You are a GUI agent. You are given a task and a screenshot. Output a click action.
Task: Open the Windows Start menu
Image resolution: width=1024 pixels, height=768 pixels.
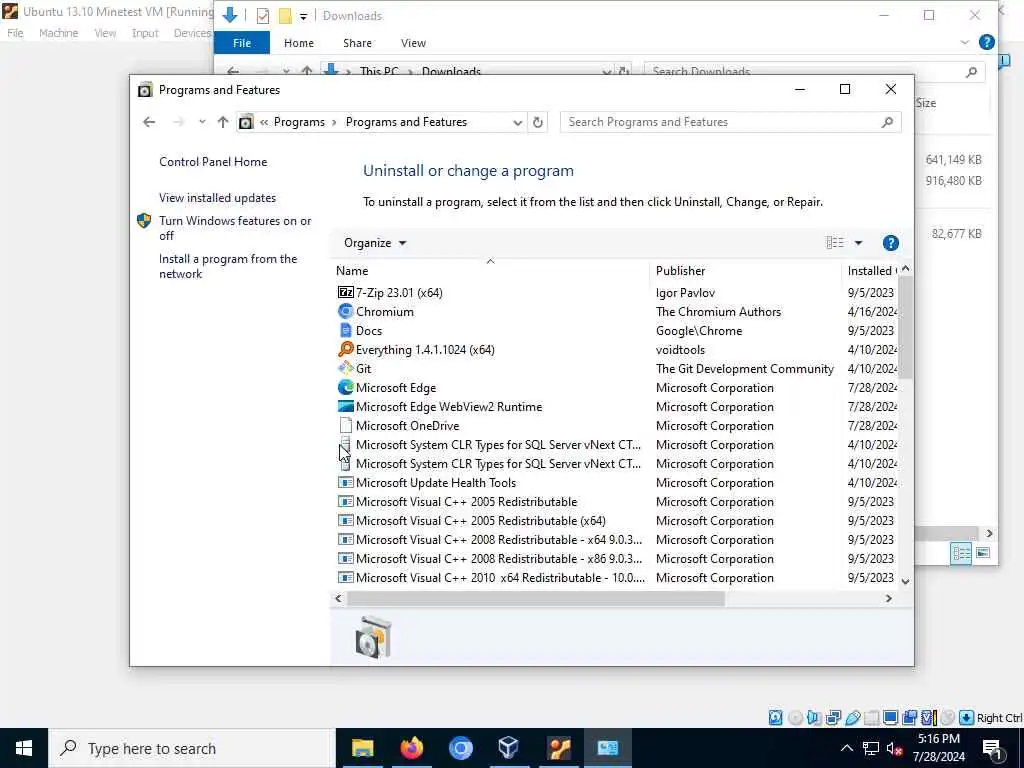click(x=24, y=748)
